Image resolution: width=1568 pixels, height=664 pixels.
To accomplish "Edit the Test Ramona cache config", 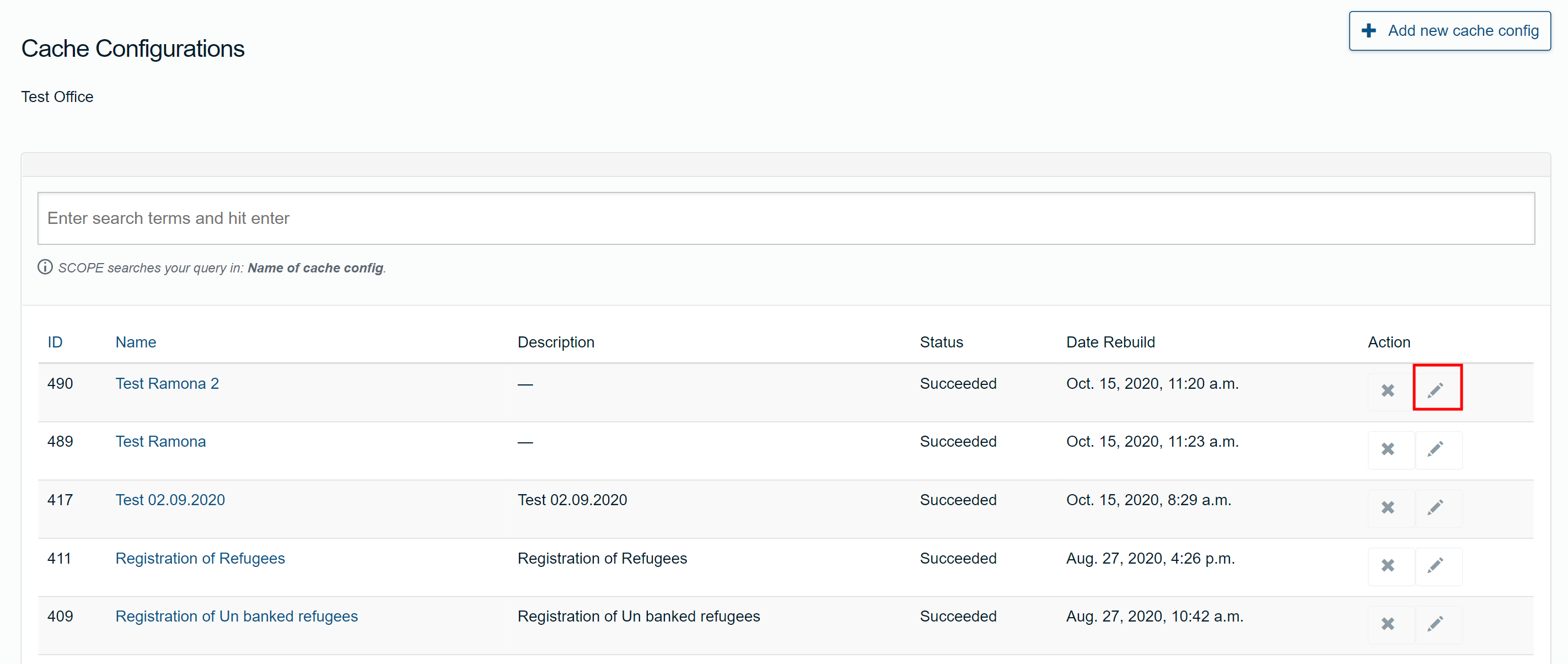I will 1437,448.
